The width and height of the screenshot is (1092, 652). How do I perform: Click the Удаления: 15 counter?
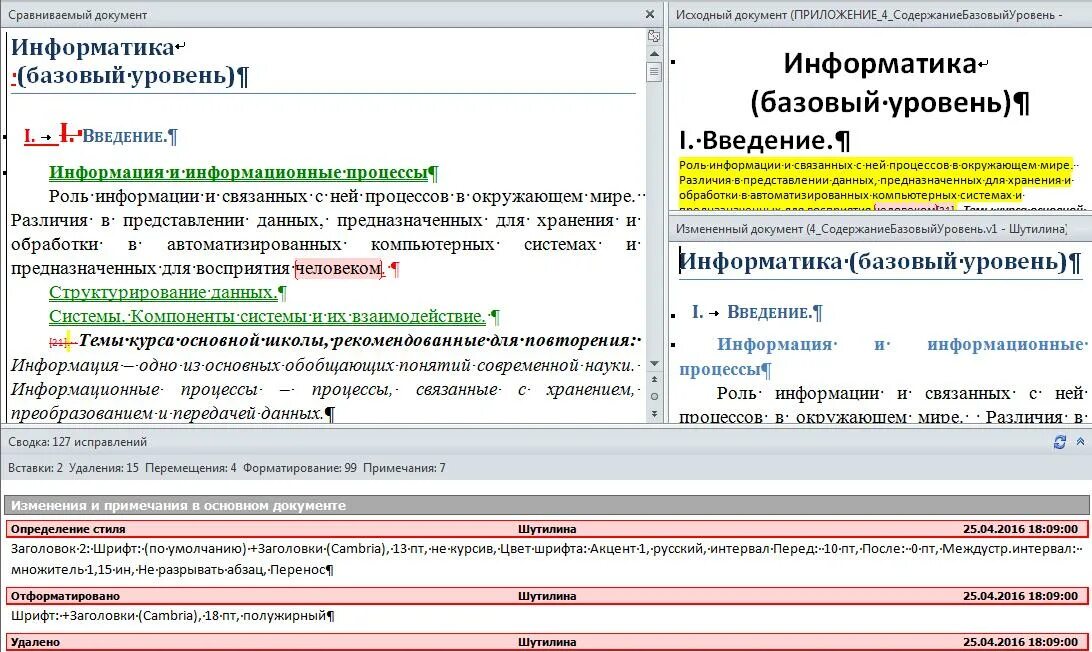click(104, 467)
